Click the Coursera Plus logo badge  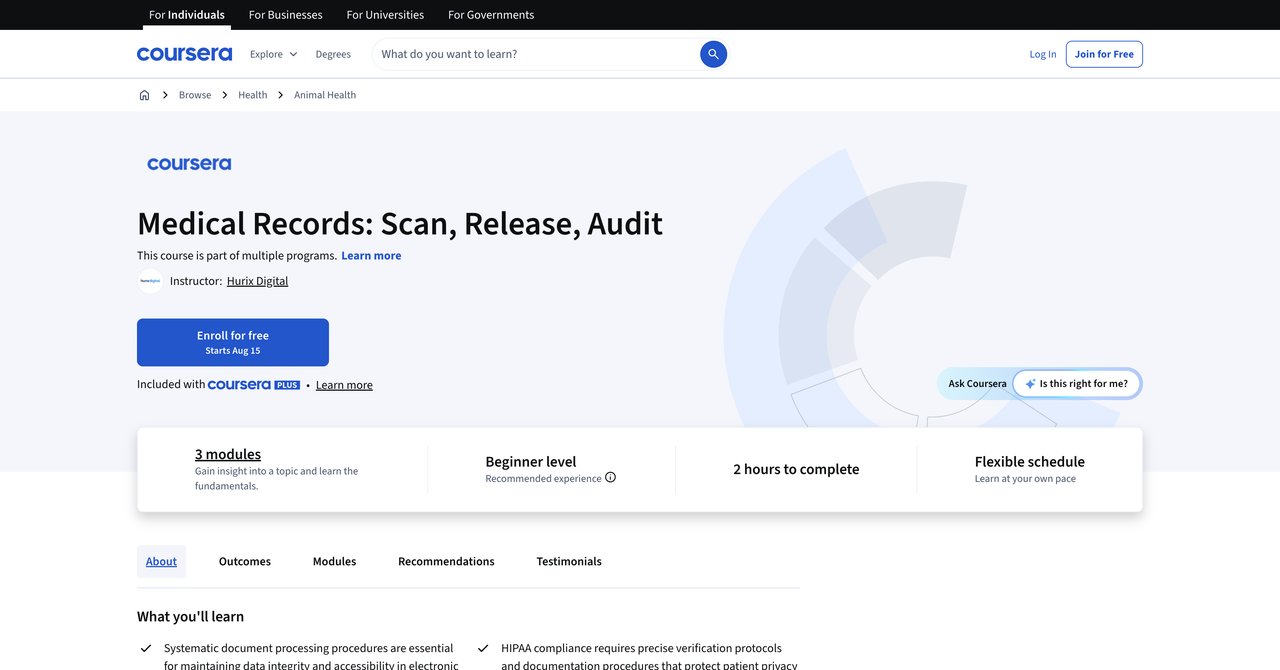pos(254,385)
